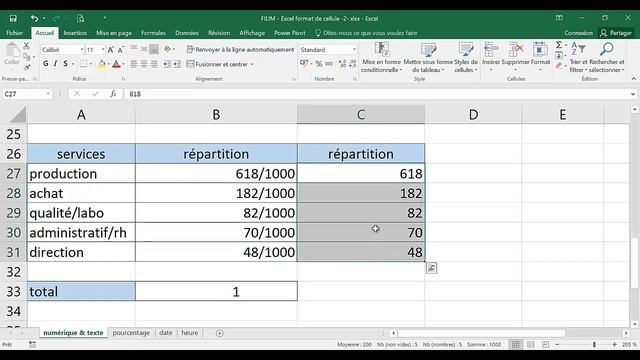Click the print preview icon in the quick access toolbar
This screenshot has height=360, width=640.
pos(80,18)
